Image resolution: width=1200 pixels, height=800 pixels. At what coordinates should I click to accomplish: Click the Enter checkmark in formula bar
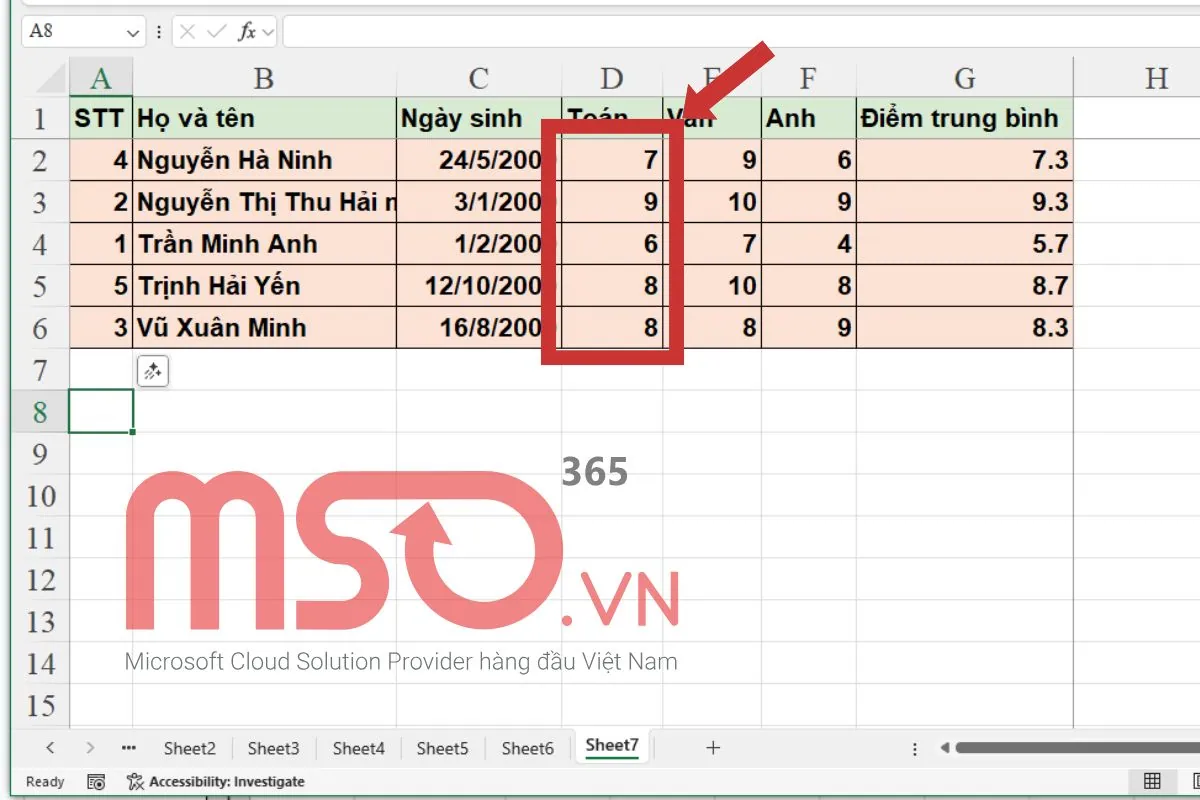pos(215,32)
